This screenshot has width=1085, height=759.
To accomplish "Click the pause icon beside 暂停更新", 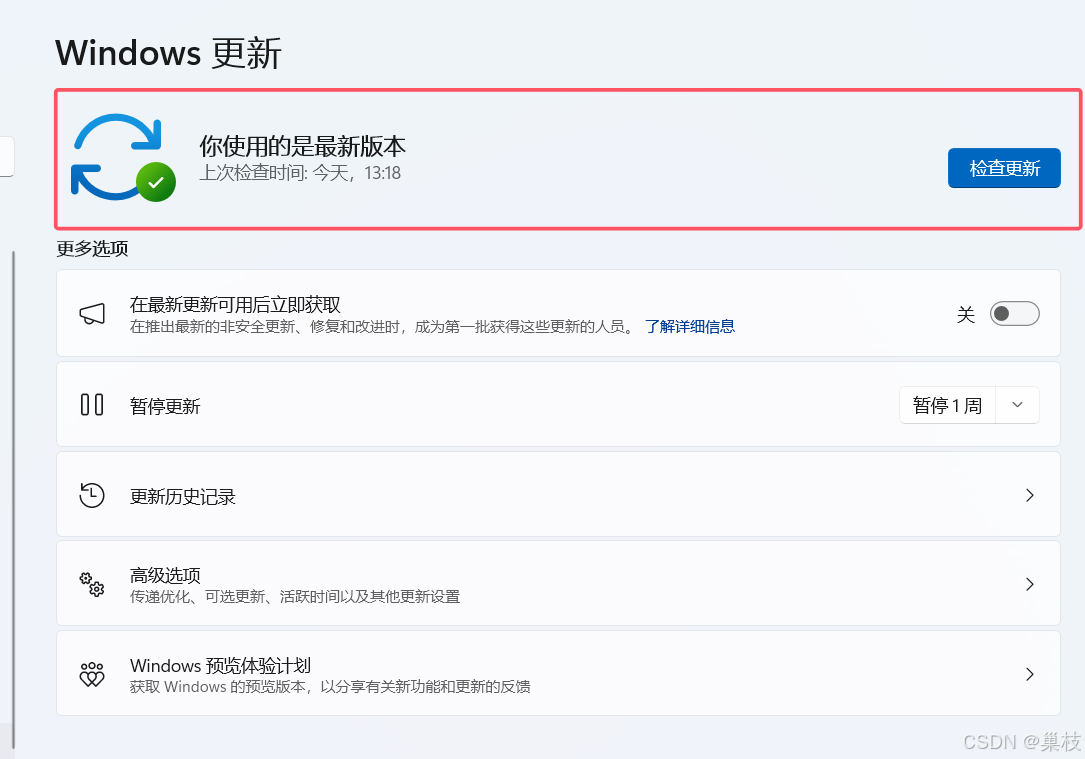I will 92,405.
